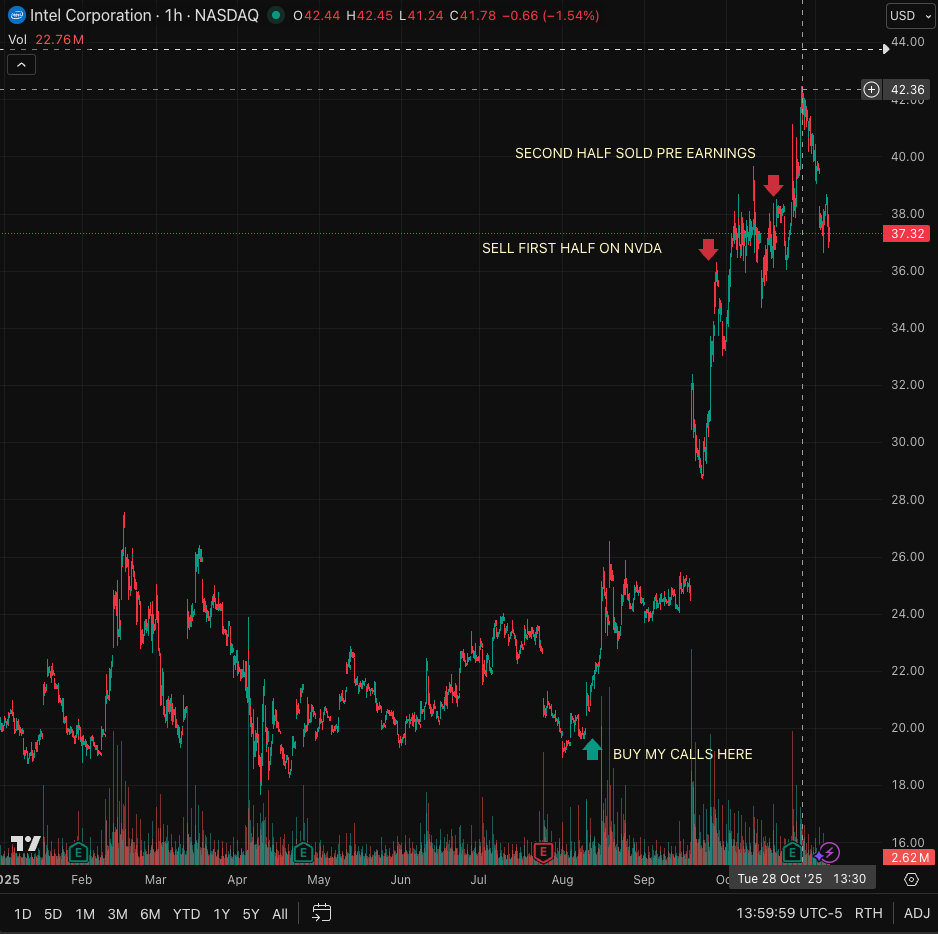Select the 5Y time range

tap(251, 914)
